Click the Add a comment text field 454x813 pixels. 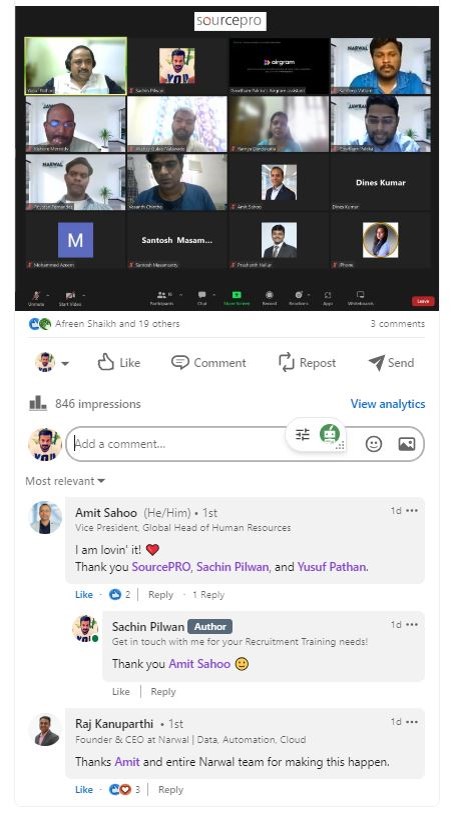pyautogui.click(x=179, y=444)
